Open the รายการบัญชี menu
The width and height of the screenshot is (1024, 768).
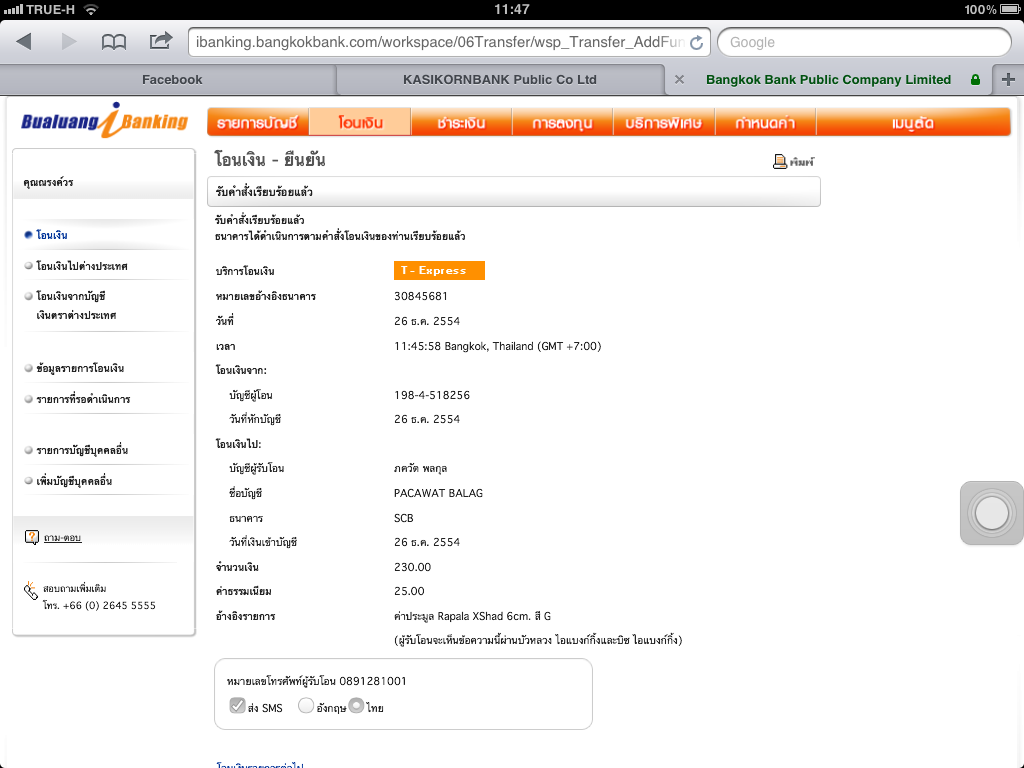point(257,123)
